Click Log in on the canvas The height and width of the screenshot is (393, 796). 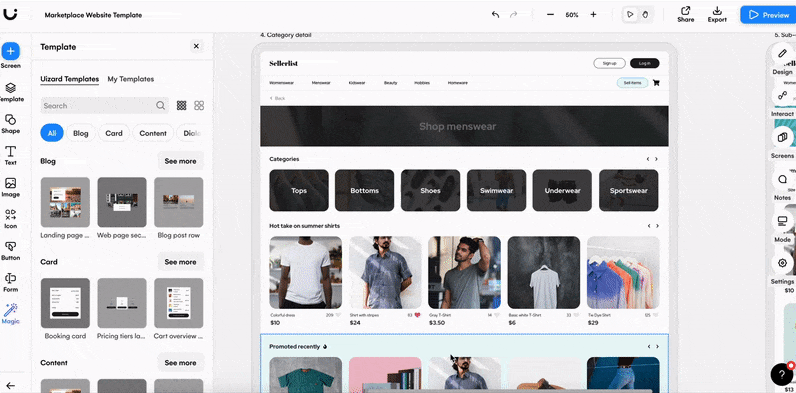[645, 63]
